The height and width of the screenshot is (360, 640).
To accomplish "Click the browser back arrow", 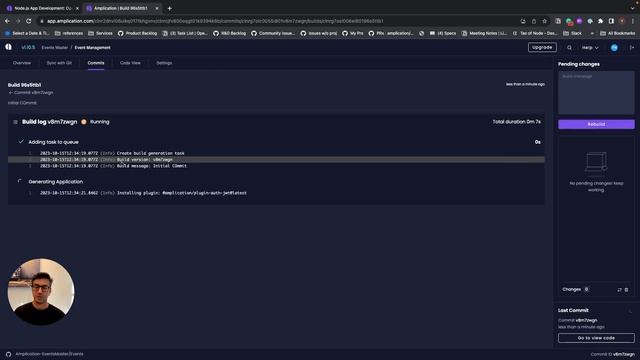I will (7, 21).
